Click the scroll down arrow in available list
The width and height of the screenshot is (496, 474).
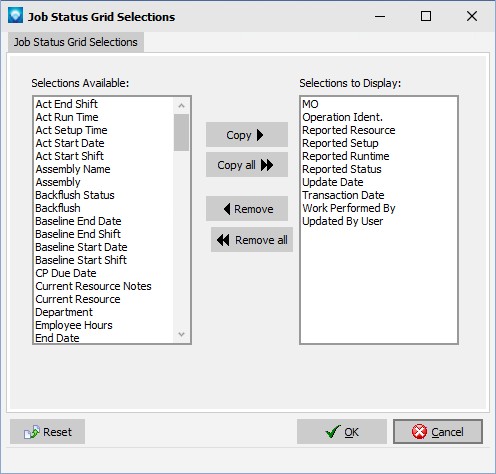coord(181,334)
